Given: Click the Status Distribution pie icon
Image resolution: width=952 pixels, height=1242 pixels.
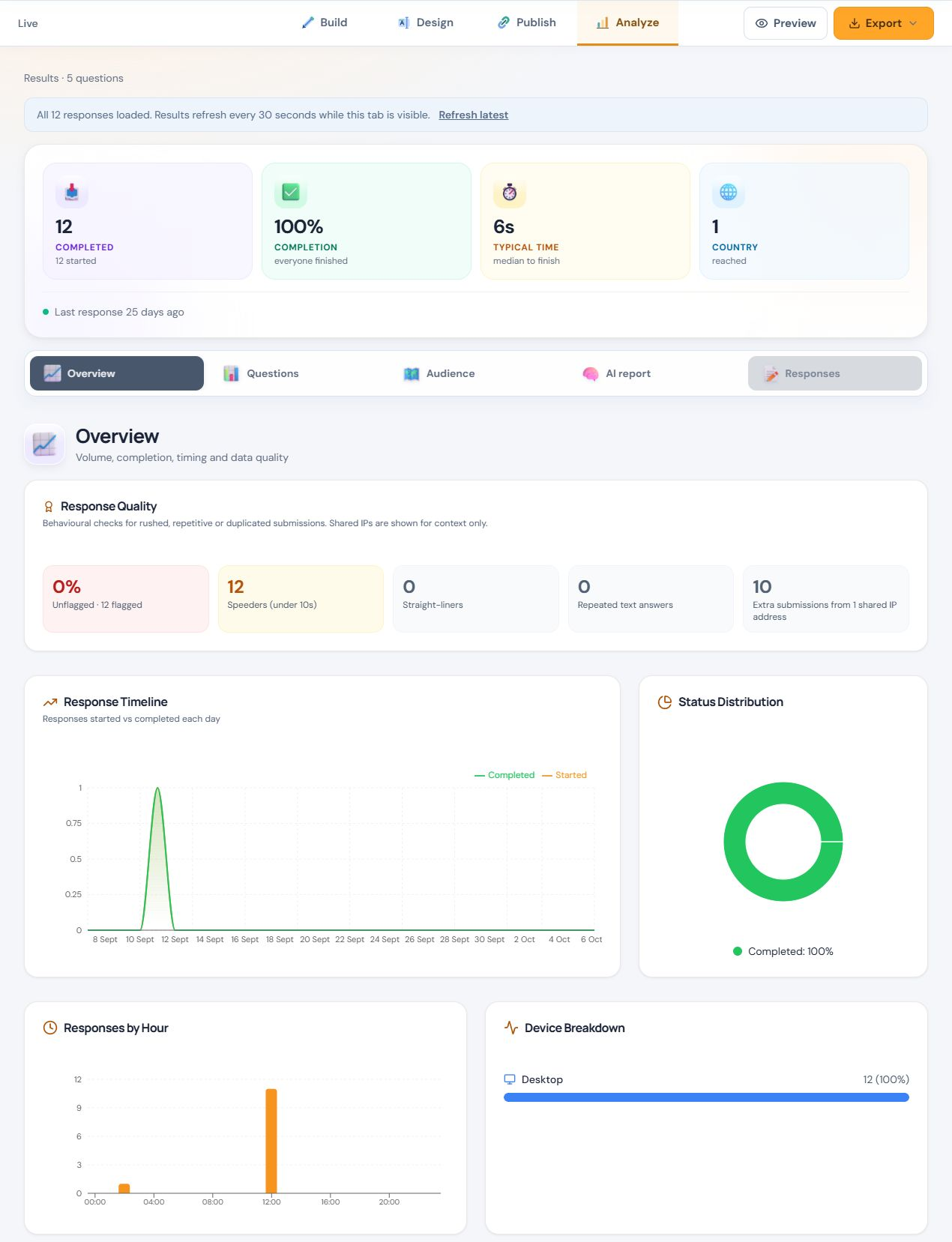Looking at the screenshot, I should (665, 702).
